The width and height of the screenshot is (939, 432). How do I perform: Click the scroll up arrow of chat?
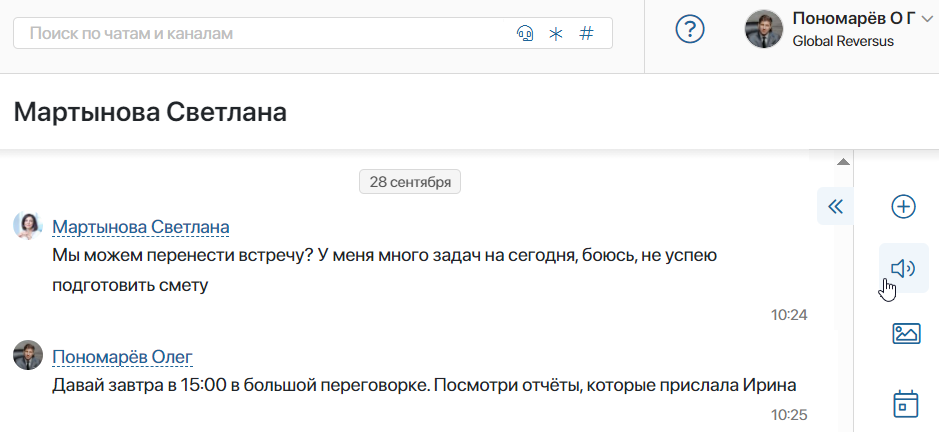[x=843, y=162]
